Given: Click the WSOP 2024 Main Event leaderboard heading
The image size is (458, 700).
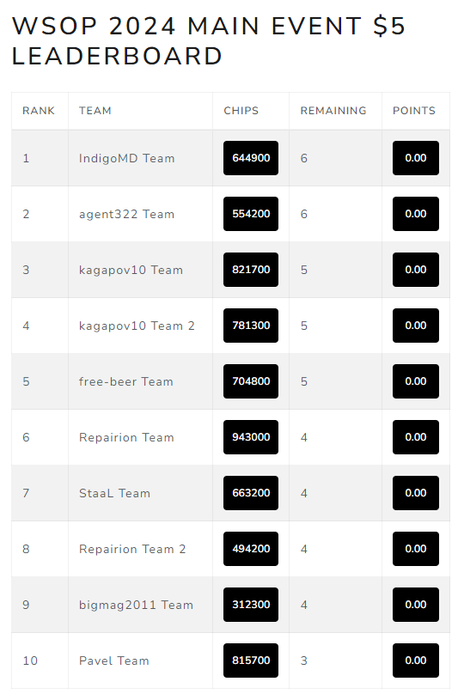Looking at the screenshot, I should [x=208, y=41].
